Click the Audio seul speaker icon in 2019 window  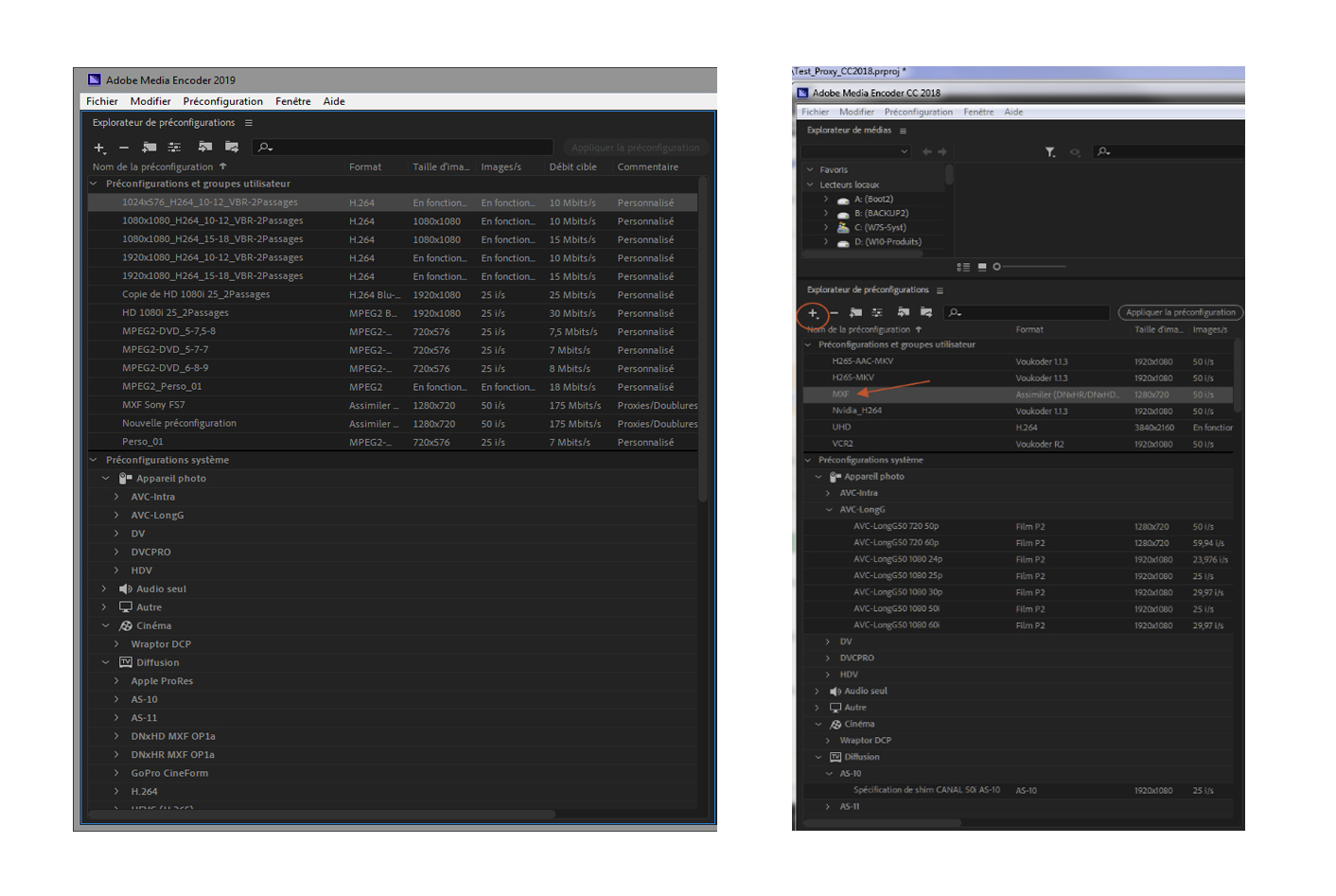(x=125, y=589)
